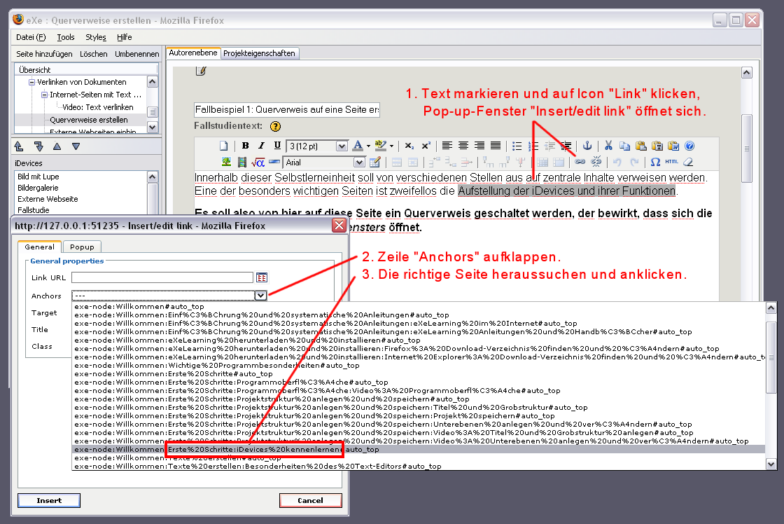
Task: Click the new document icon in editor toolbar
Action: (224, 146)
